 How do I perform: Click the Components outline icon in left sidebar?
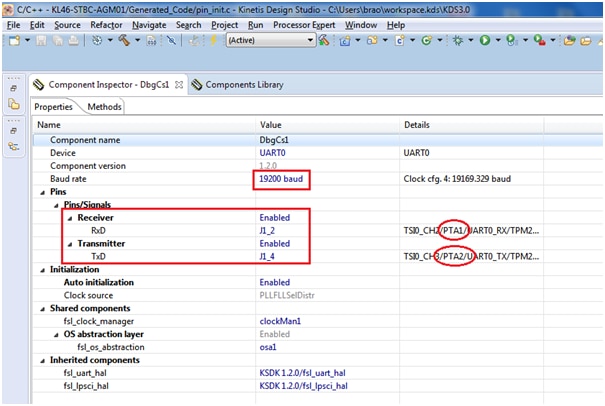[x=14, y=145]
